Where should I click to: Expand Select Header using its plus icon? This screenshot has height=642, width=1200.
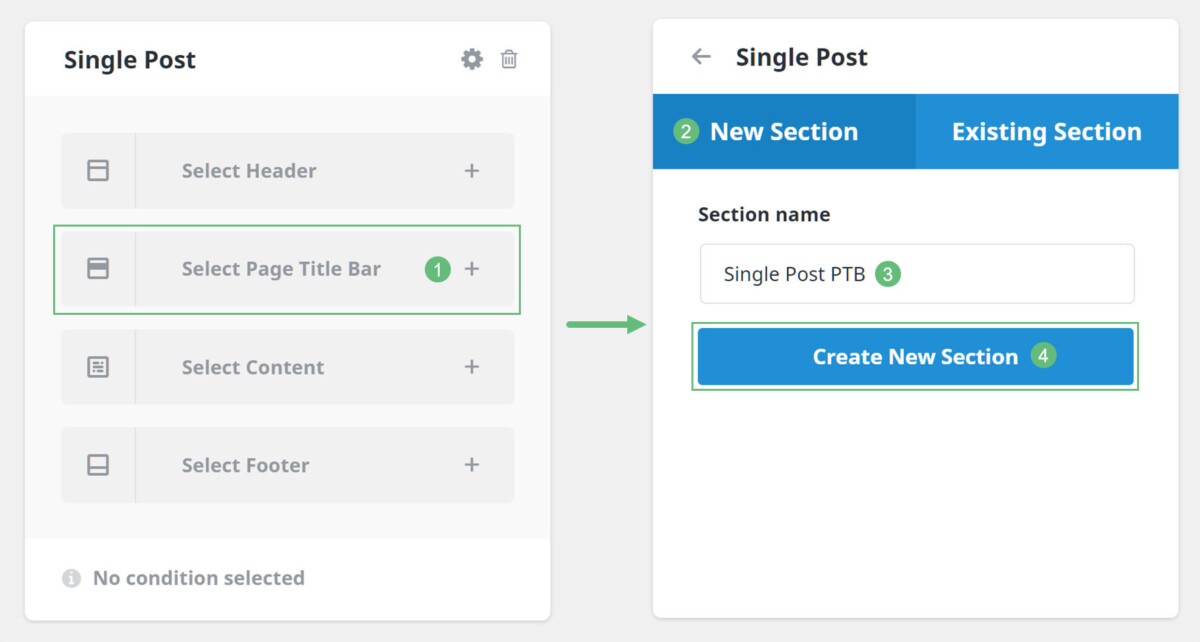pos(471,170)
